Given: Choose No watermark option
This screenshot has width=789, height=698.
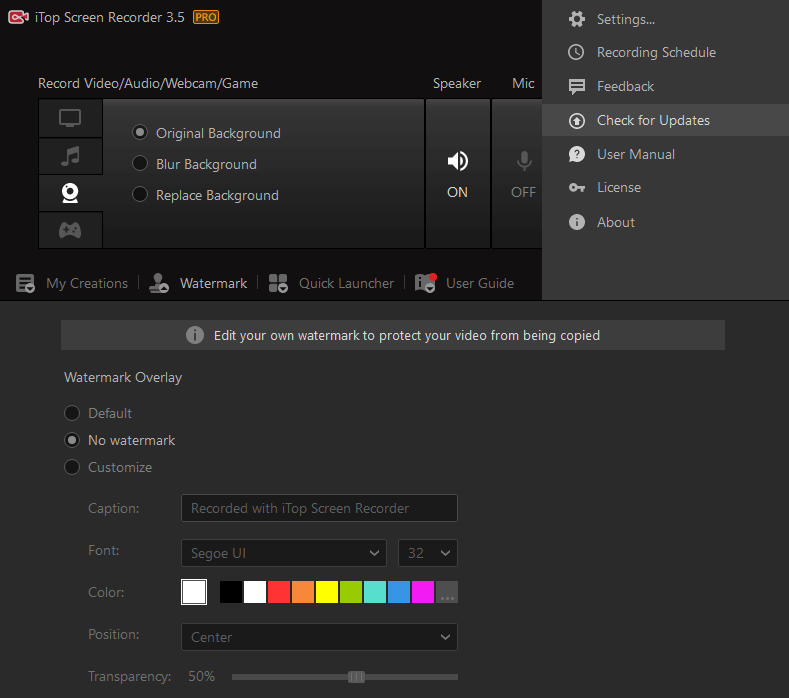Looking at the screenshot, I should pos(120,440).
